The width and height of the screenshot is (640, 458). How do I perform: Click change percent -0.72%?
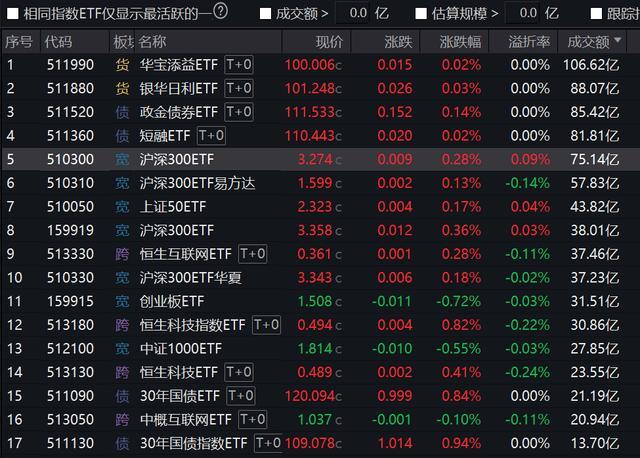coord(458,302)
